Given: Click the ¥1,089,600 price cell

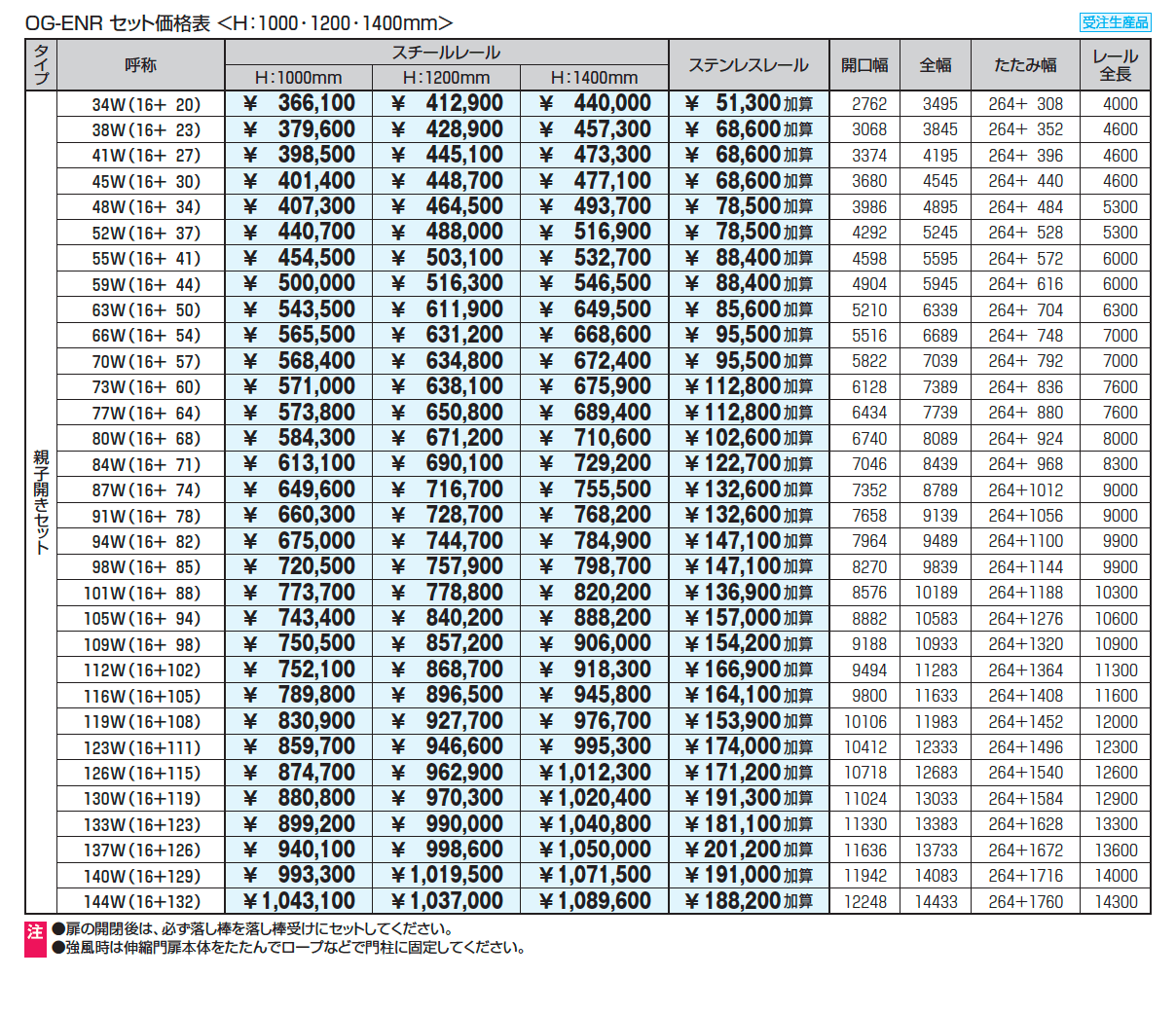Looking at the screenshot, I should [595, 901].
